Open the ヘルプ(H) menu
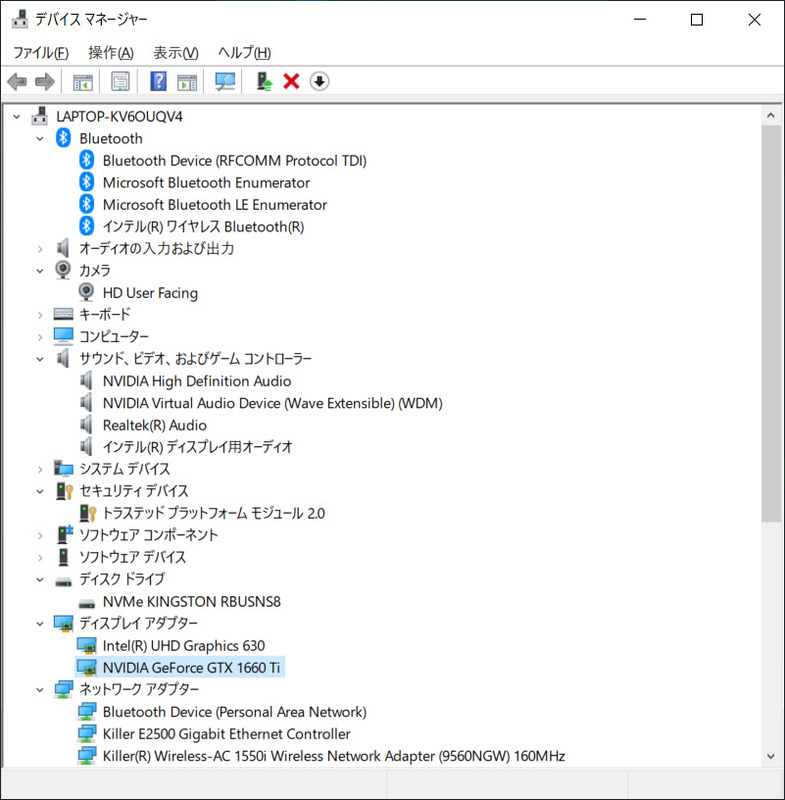The image size is (785, 800). 244,53
